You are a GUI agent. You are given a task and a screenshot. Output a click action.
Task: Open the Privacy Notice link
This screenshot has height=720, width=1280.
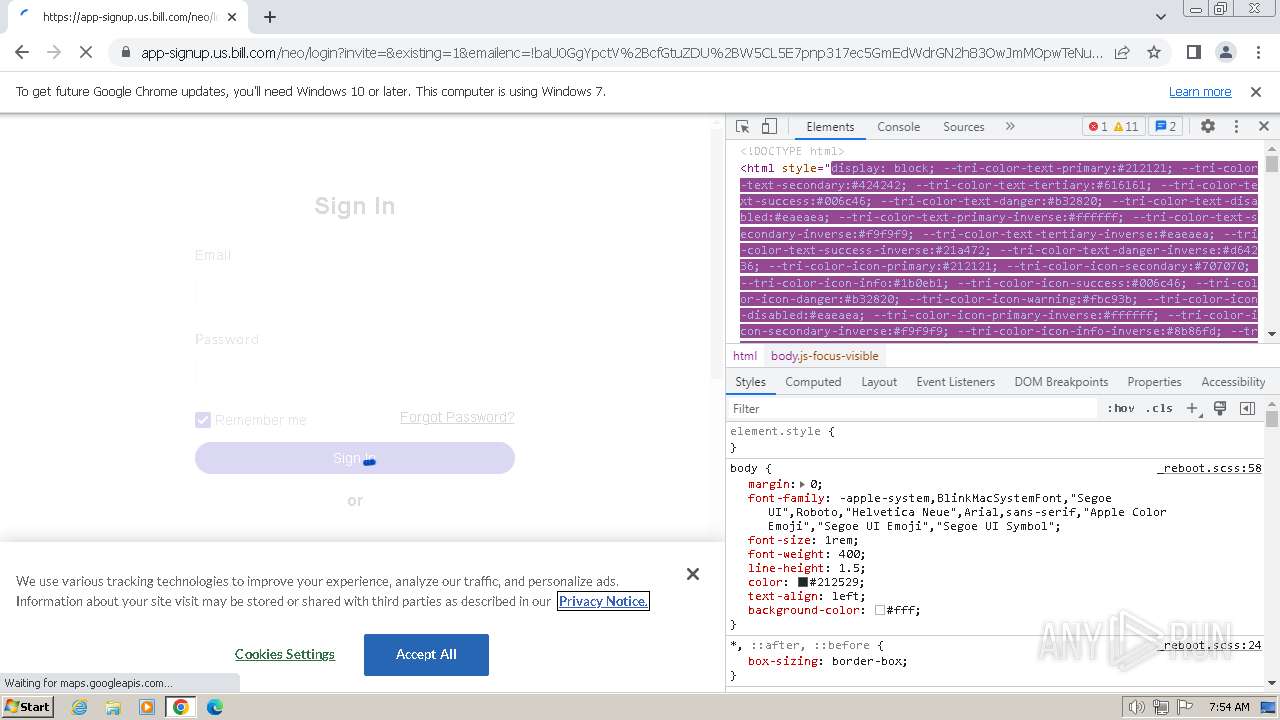click(x=603, y=601)
